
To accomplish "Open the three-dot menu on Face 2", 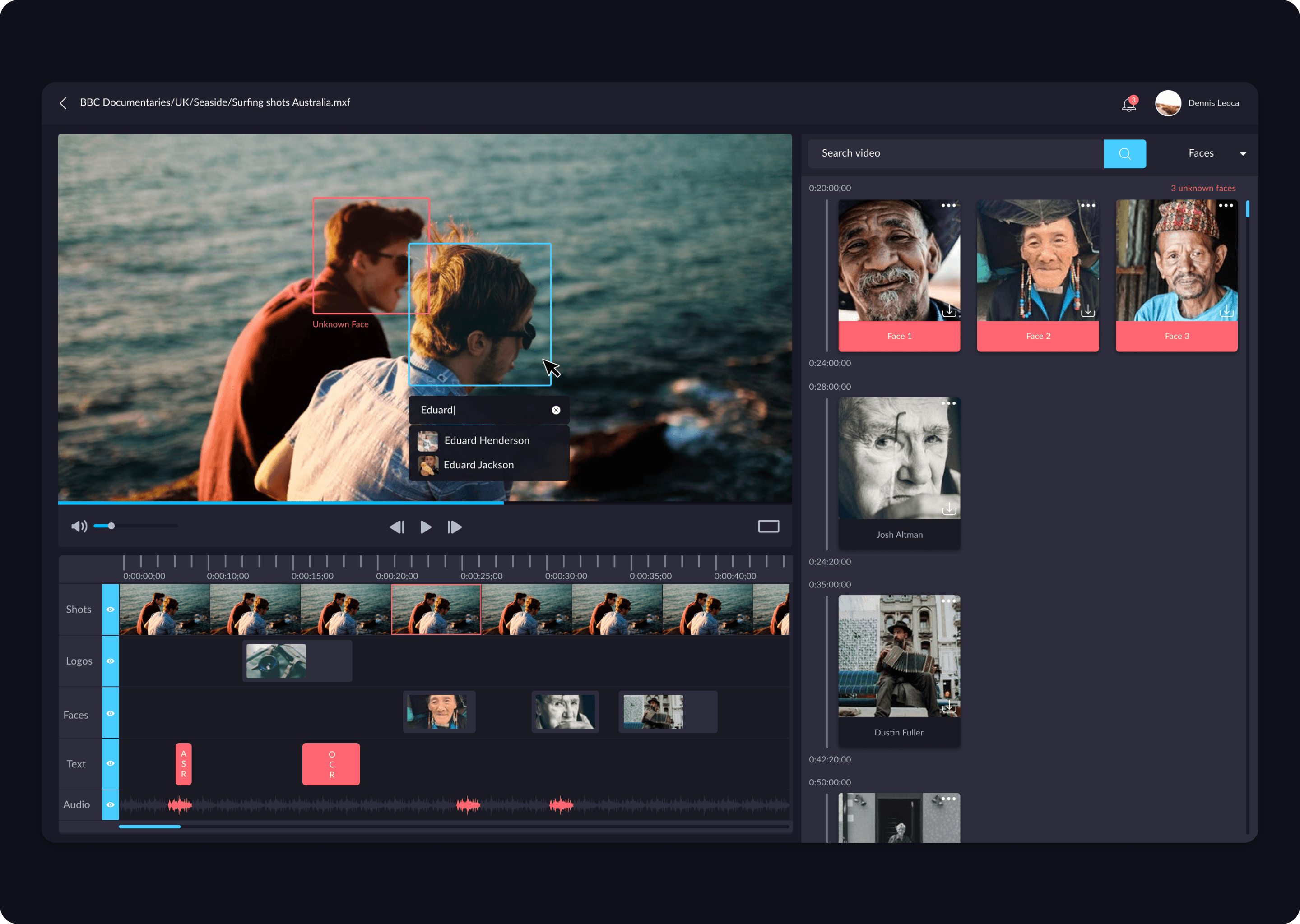I will click(1088, 205).
